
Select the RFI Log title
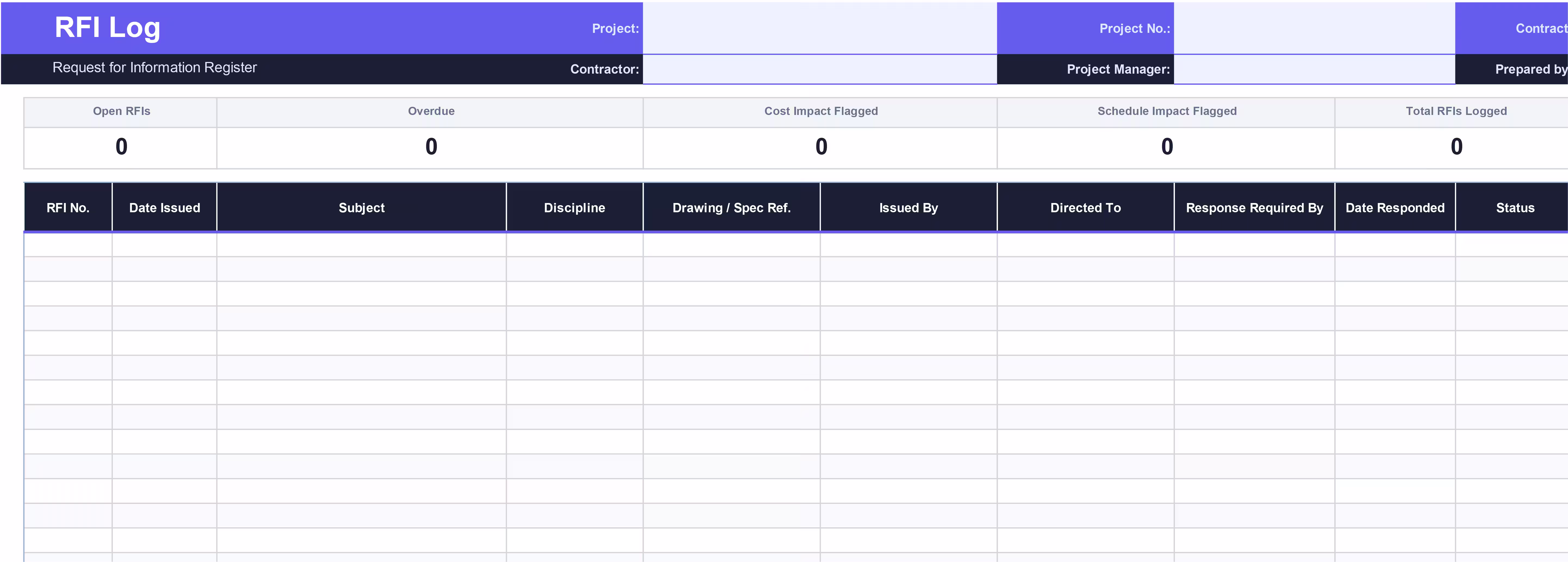107,27
